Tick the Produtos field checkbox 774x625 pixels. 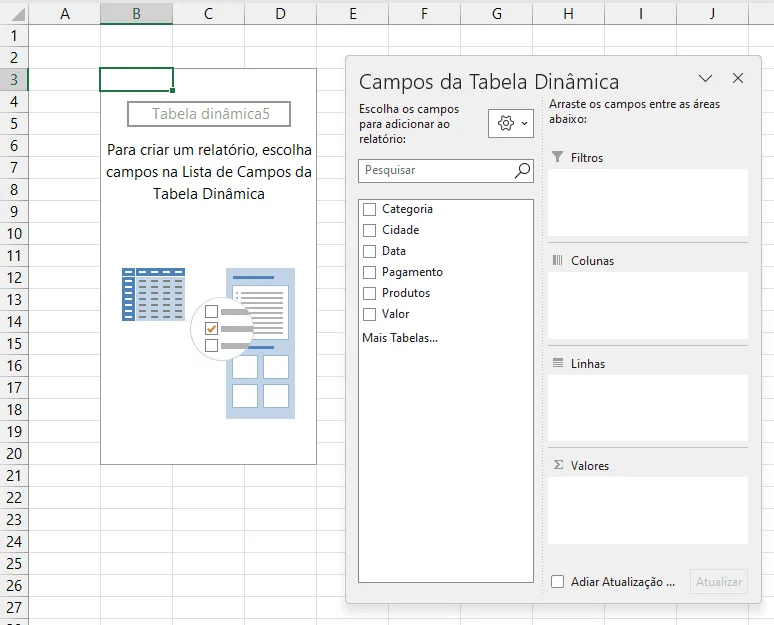(x=369, y=293)
